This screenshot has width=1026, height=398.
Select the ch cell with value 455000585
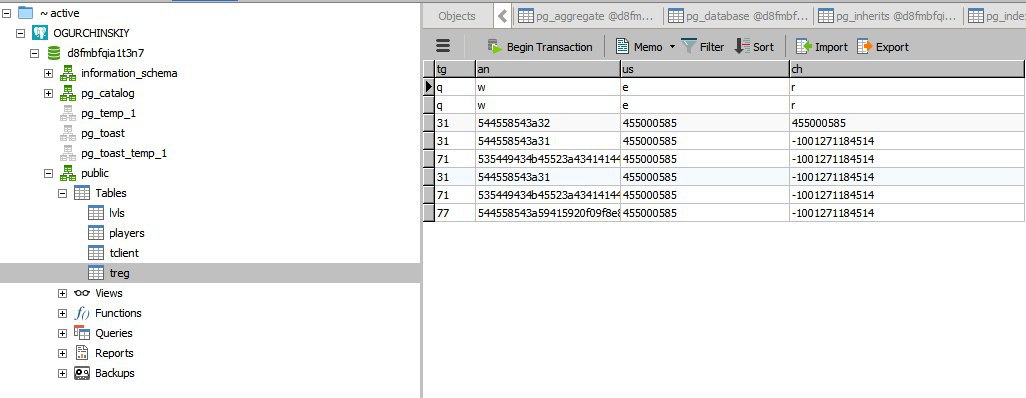(907, 123)
